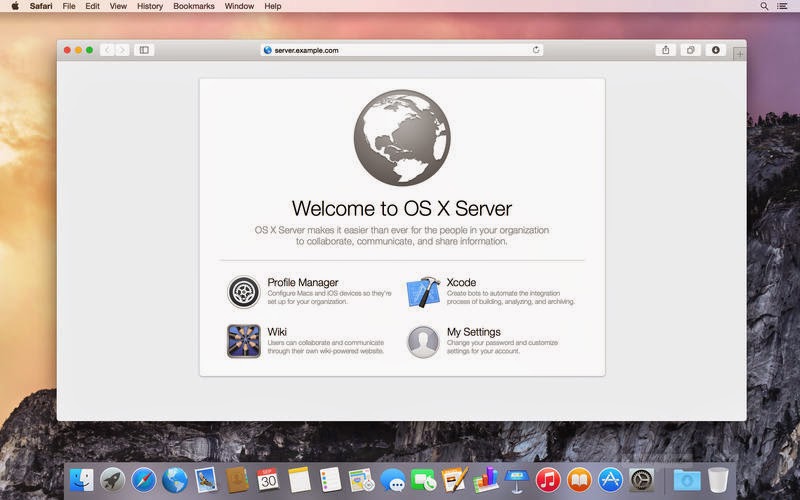Open App Store from the Dock
This screenshot has height=500, width=800.
click(x=610, y=480)
